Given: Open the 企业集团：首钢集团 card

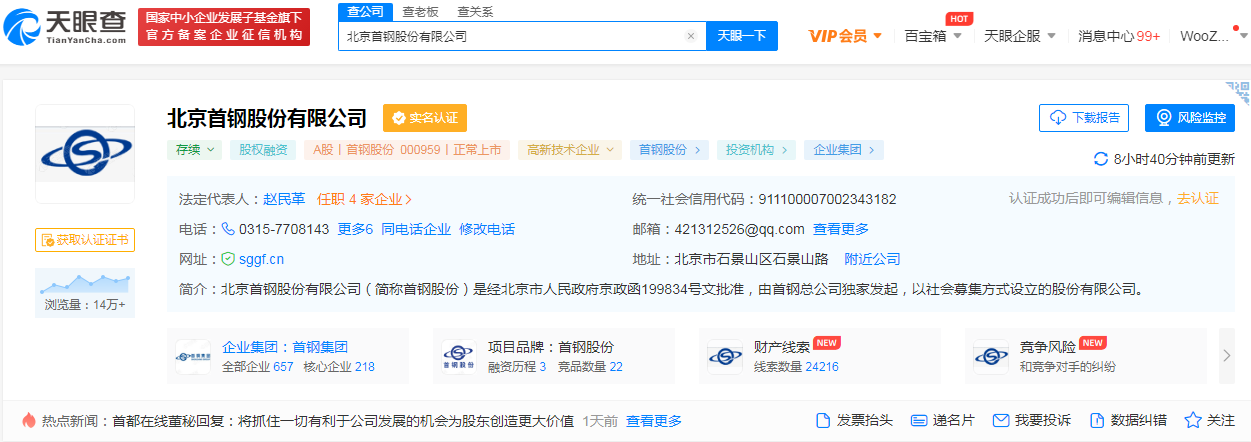Looking at the screenshot, I should click(x=288, y=356).
